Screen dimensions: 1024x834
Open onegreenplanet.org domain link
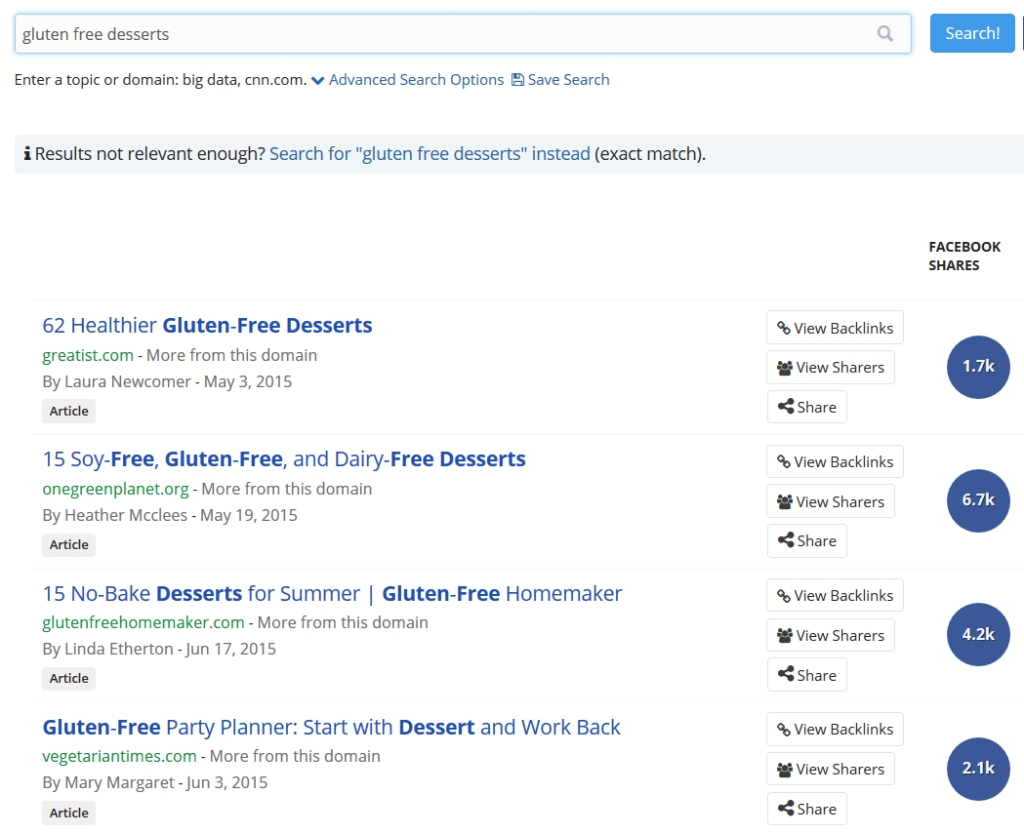click(x=115, y=489)
